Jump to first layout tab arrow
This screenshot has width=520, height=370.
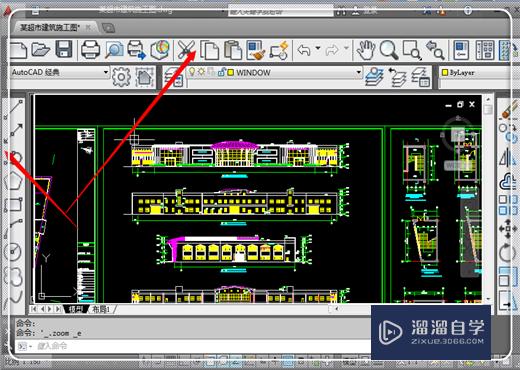pos(34,309)
